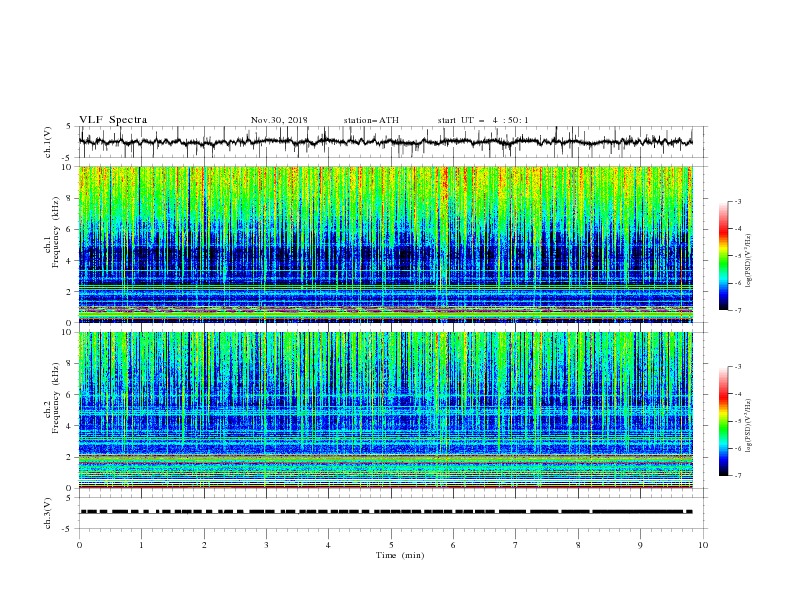The image size is (792, 612).
Task: Click the "6" kHz tick of ch.2 spectrogram
Action: coord(70,395)
